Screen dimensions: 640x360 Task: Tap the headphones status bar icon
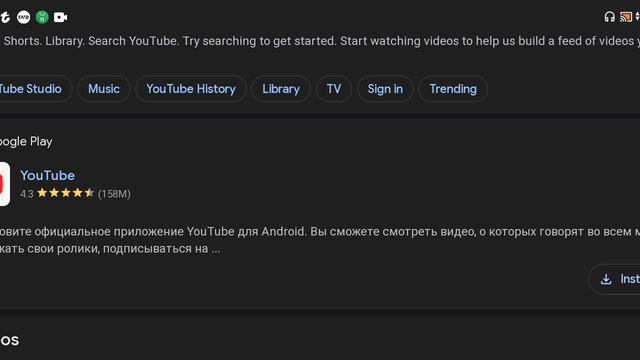(x=609, y=17)
